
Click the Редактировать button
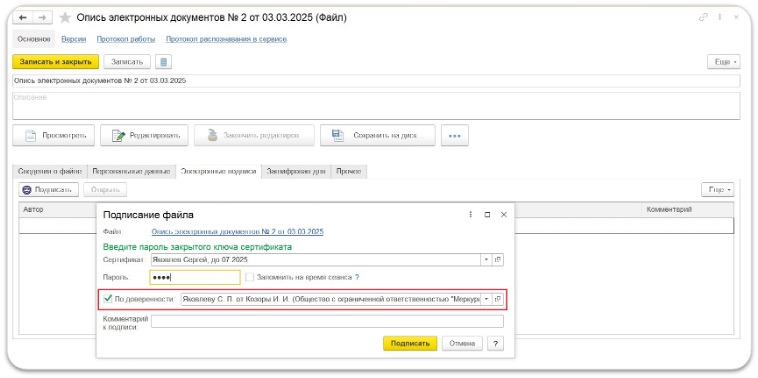tap(144, 136)
